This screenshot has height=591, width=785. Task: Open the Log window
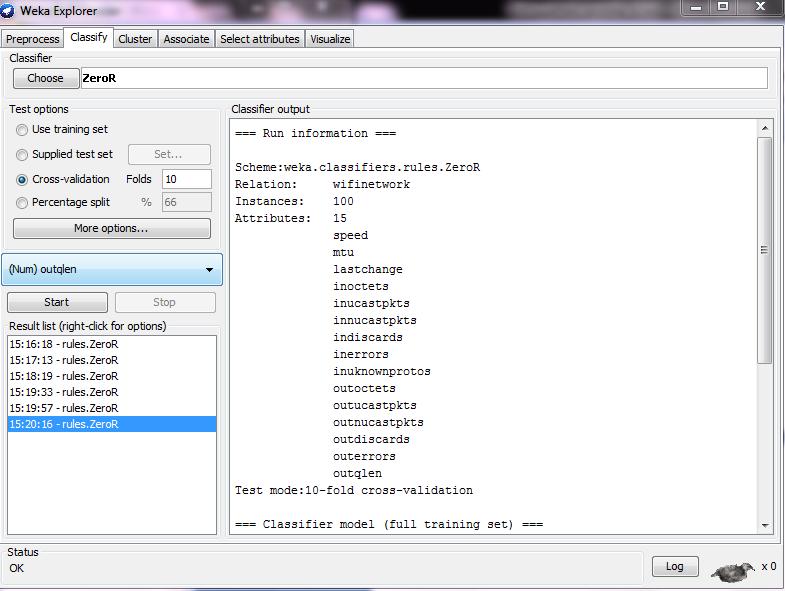click(675, 566)
